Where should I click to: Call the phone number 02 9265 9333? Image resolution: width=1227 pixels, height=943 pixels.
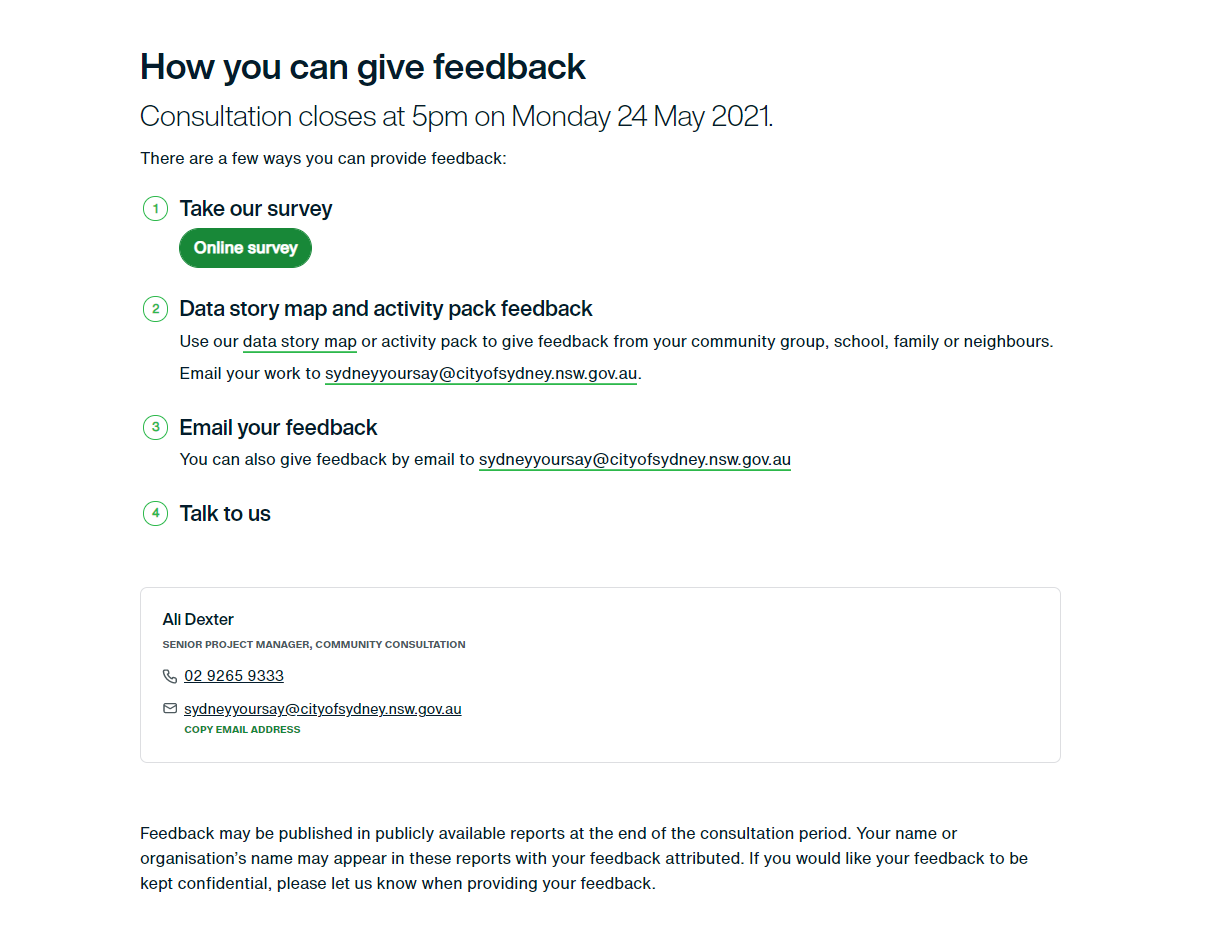coord(234,676)
